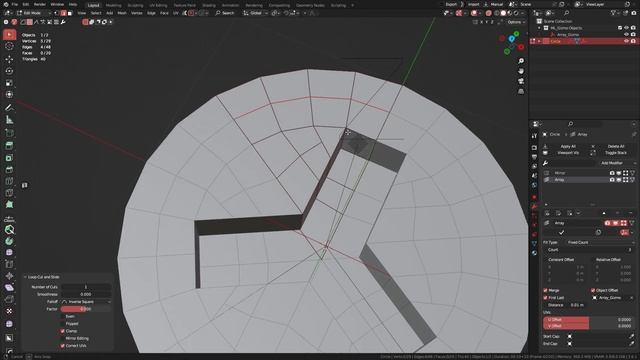This screenshot has height=360, width=640.
Task: Toggle the Correct UVs checkbox
Action: (62, 346)
